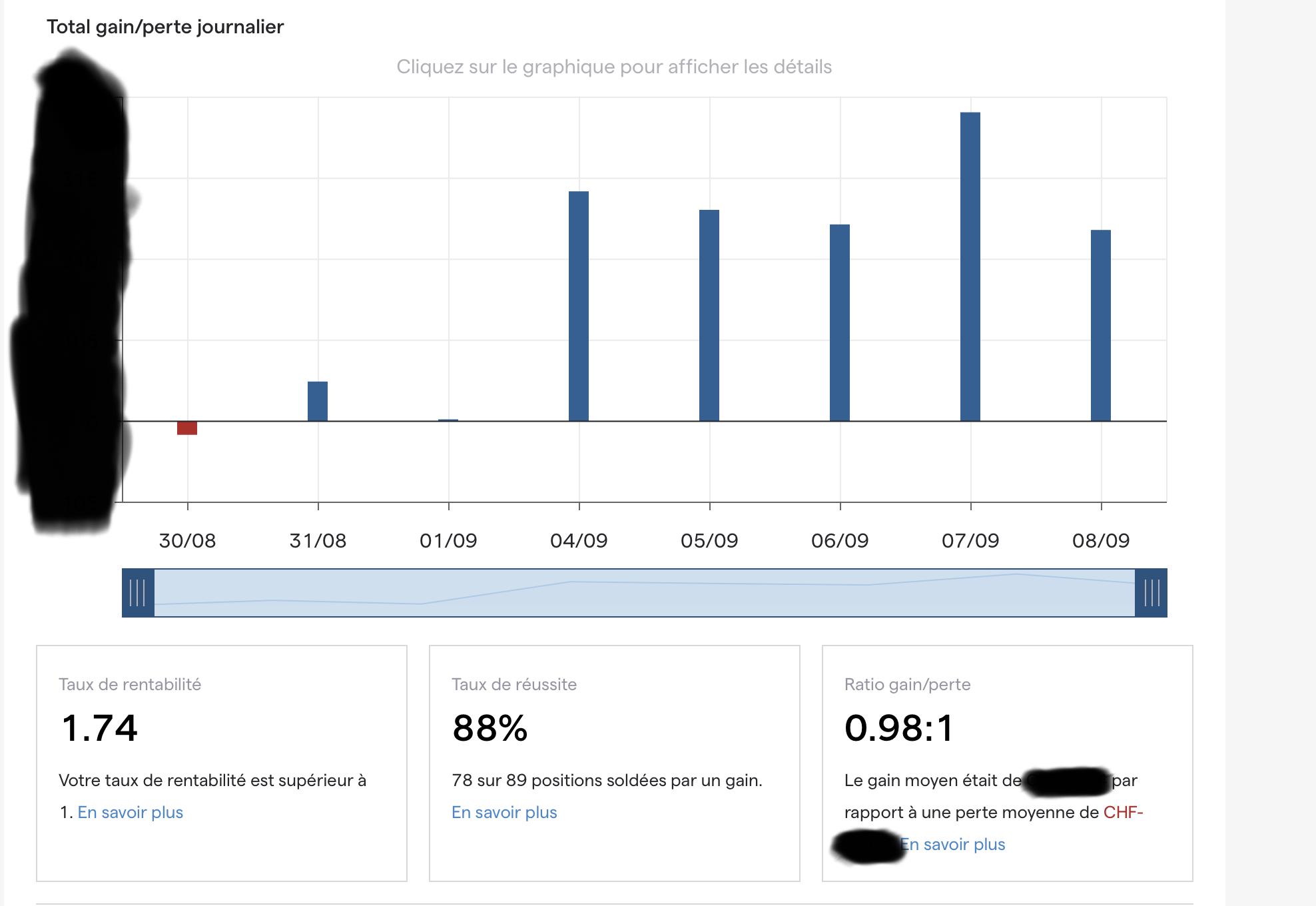This screenshot has width=1316, height=906.
Task: Click the blue bar for 05/09
Action: 709,316
